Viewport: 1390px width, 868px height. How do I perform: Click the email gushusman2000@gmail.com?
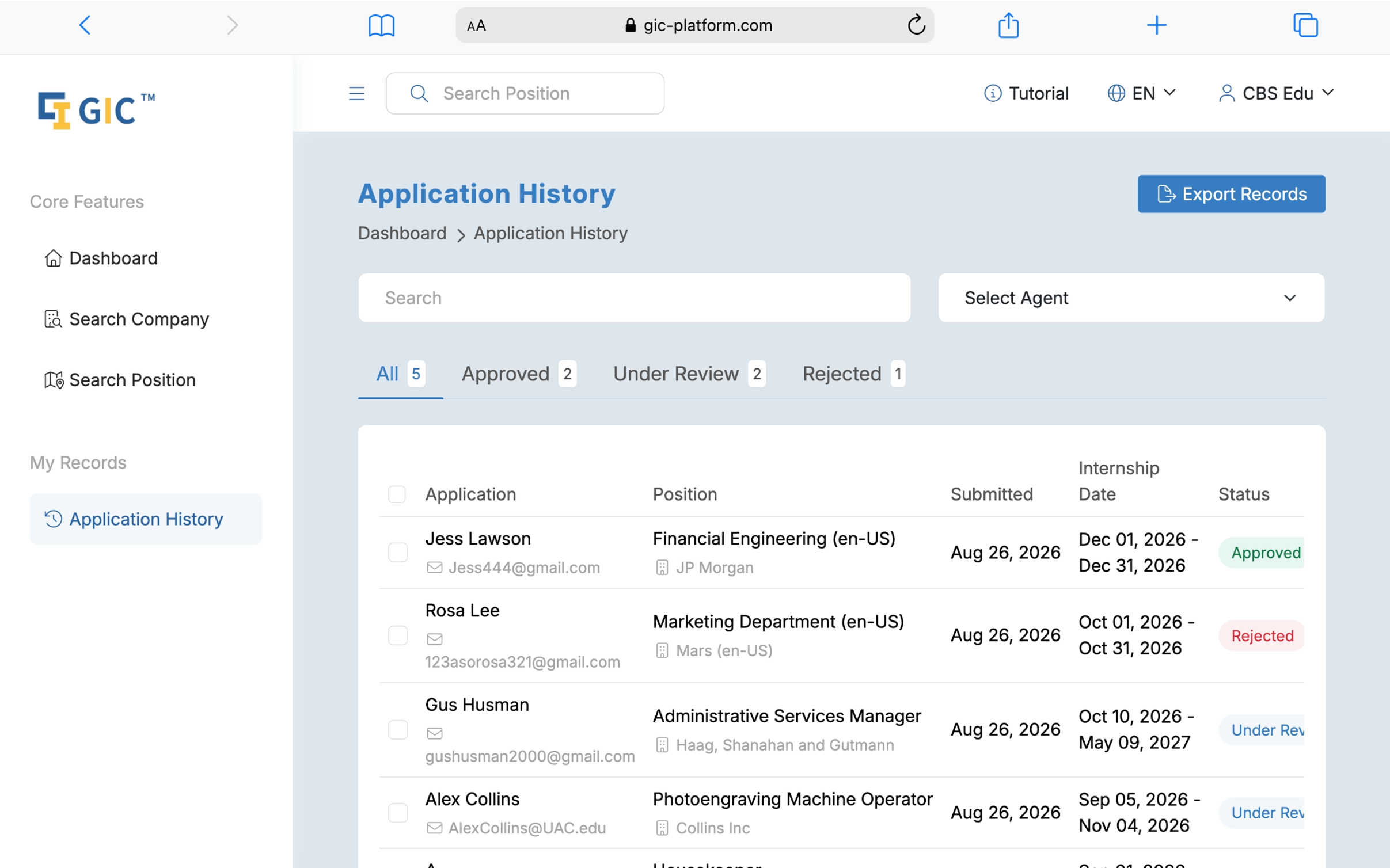click(530, 756)
